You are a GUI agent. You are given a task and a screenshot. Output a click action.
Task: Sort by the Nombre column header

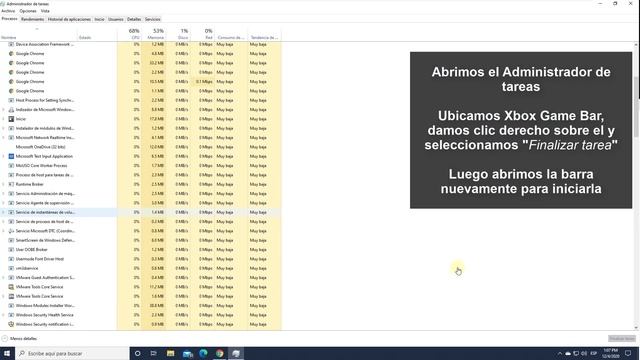[38, 34]
